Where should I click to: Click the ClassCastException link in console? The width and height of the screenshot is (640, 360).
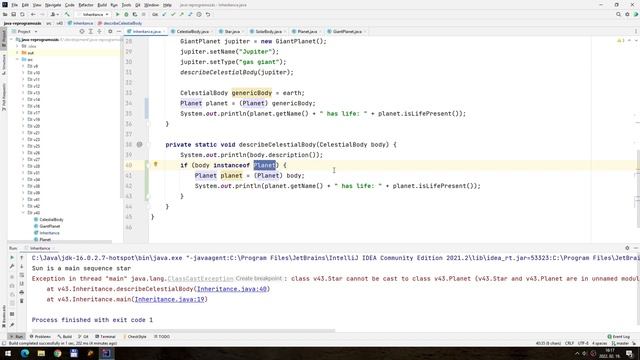point(200,279)
